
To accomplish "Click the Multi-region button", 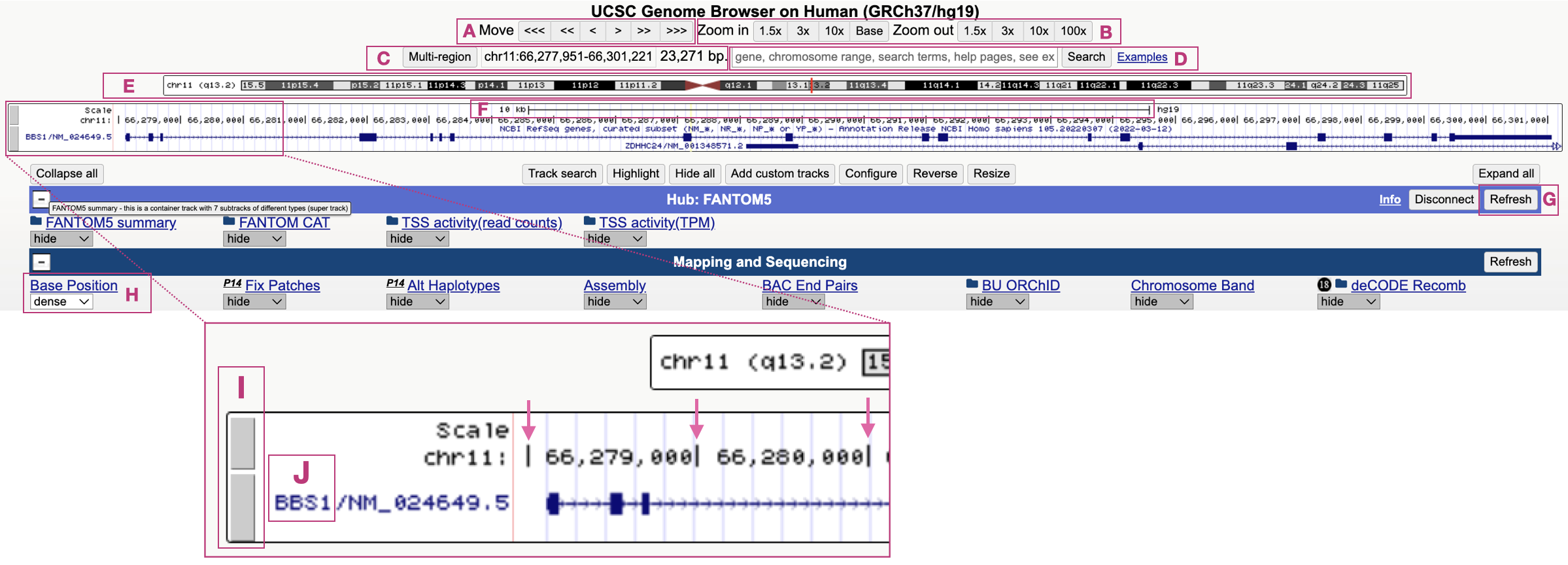I will click(x=439, y=57).
